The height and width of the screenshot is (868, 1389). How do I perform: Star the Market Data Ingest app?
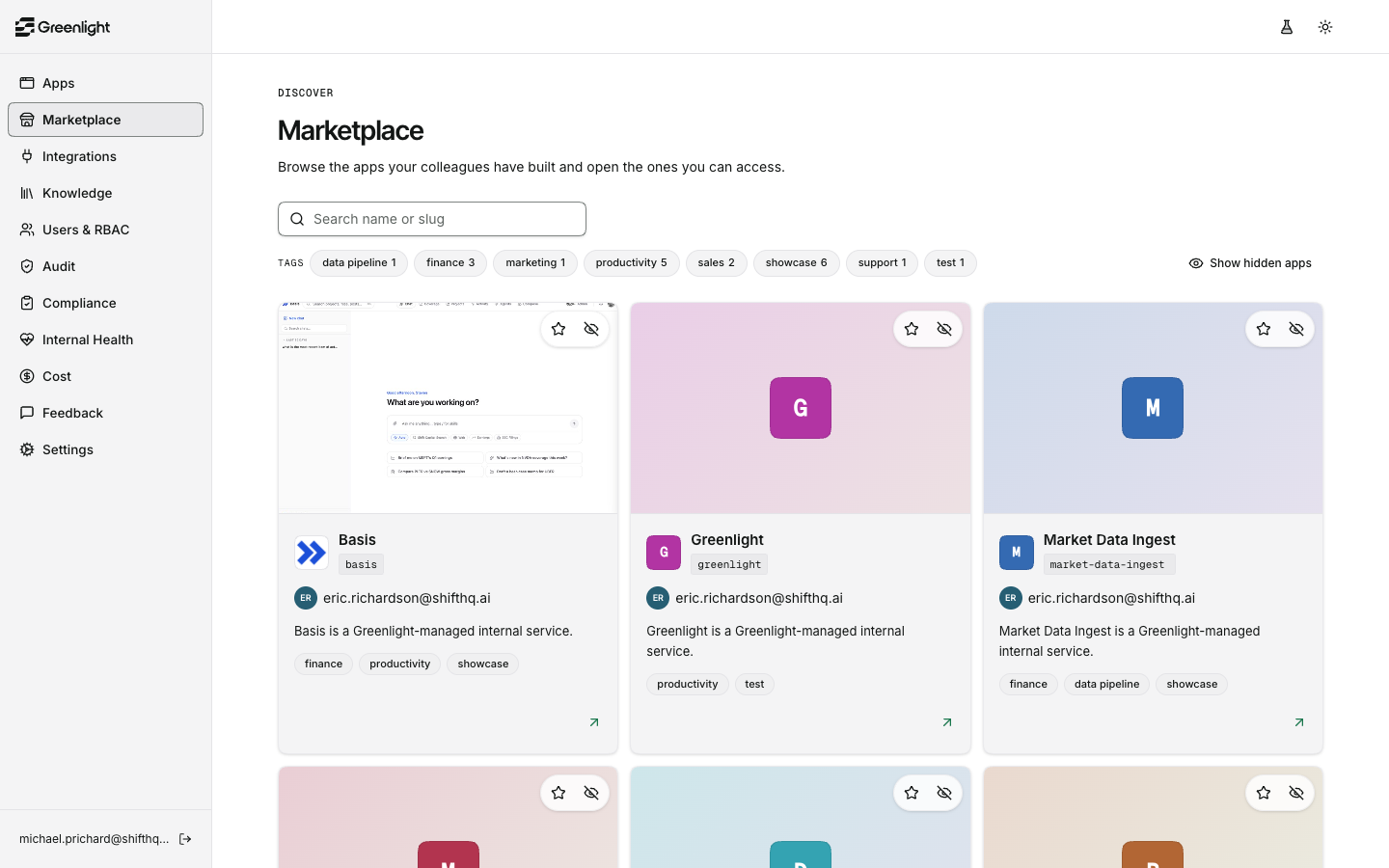pos(1264,329)
